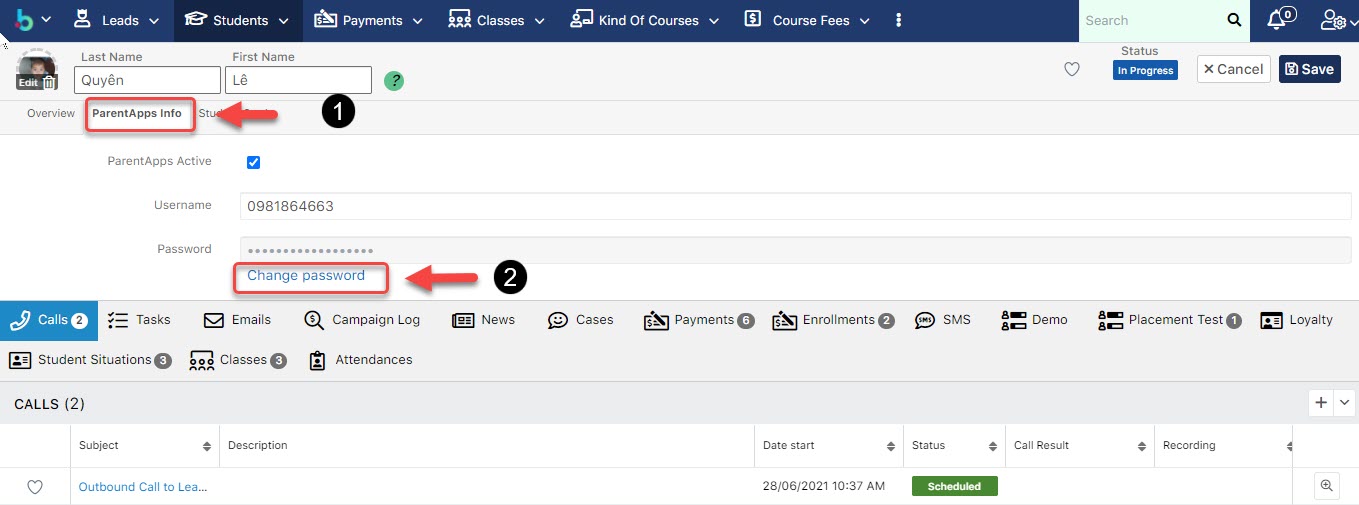Sort calls by Subject column
The image size is (1359, 505).
[206, 446]
